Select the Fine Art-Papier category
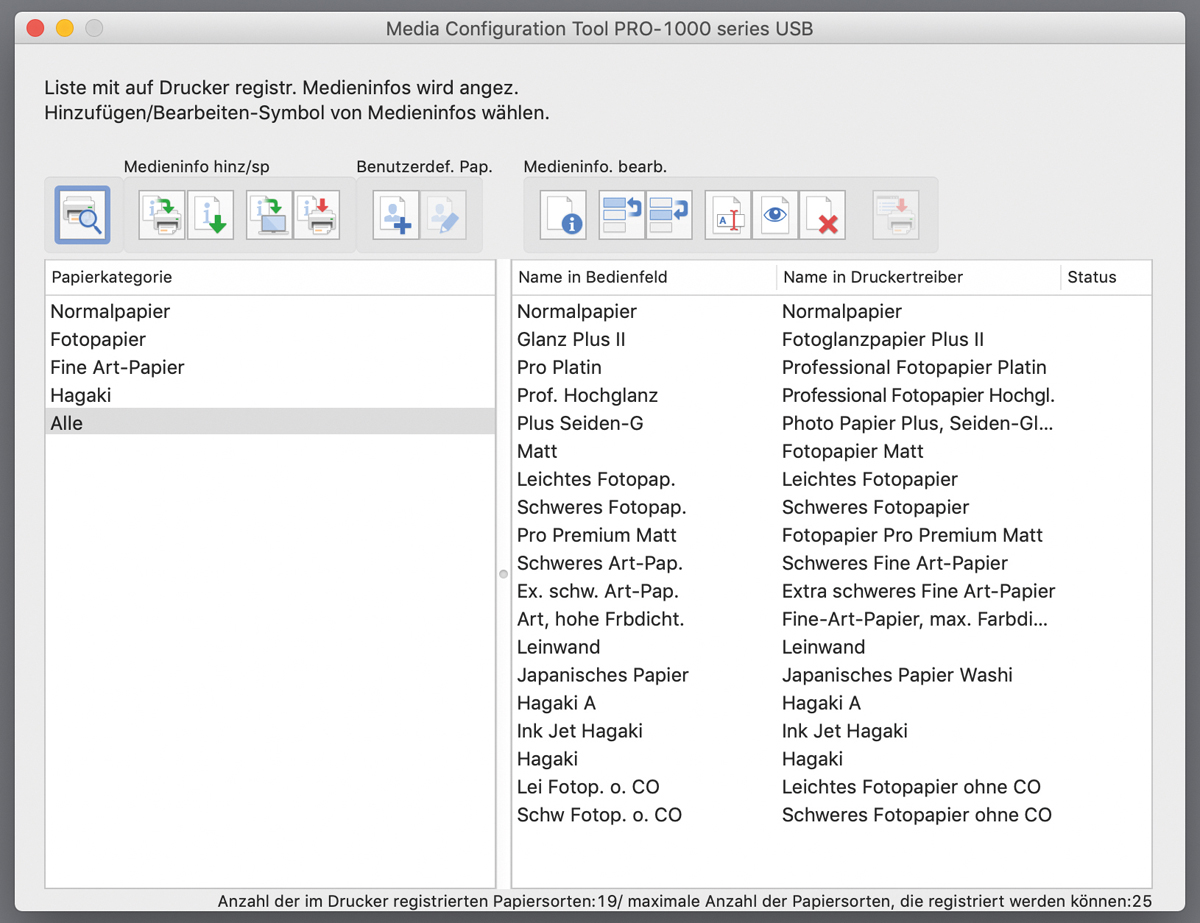Screen dimensions: 1200x923 117,368
